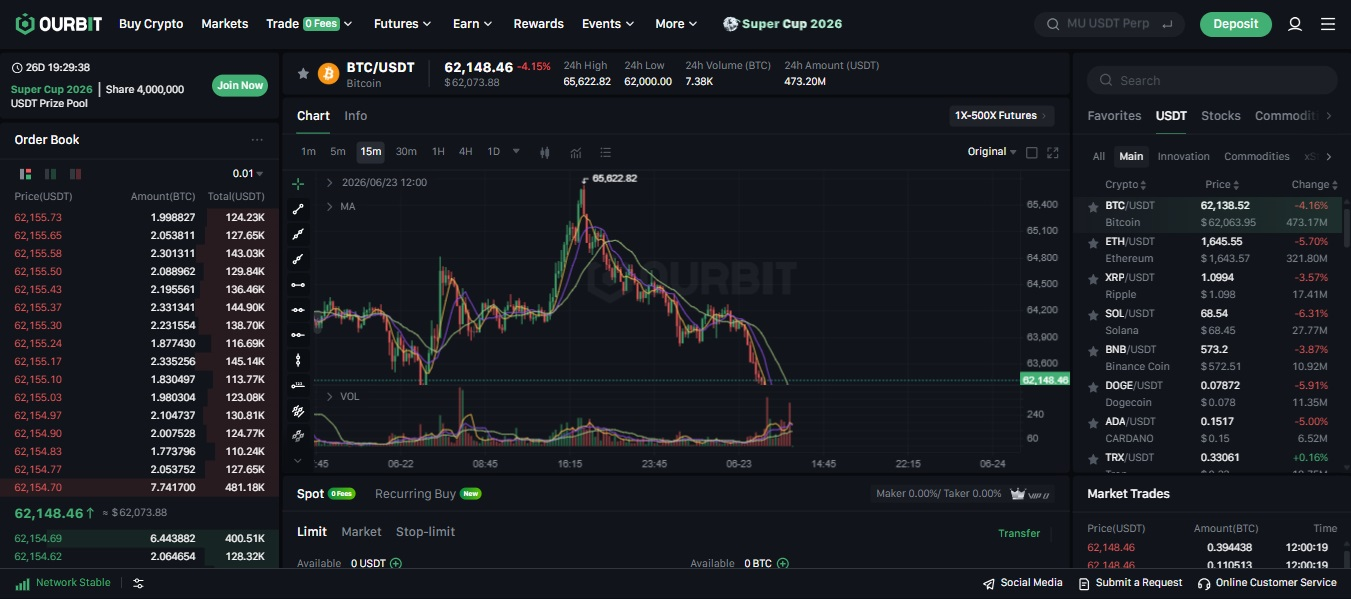Open the Trade dropdown menu
The height and width of the screenshot is (599, 1351).
[x=310, y=24]
